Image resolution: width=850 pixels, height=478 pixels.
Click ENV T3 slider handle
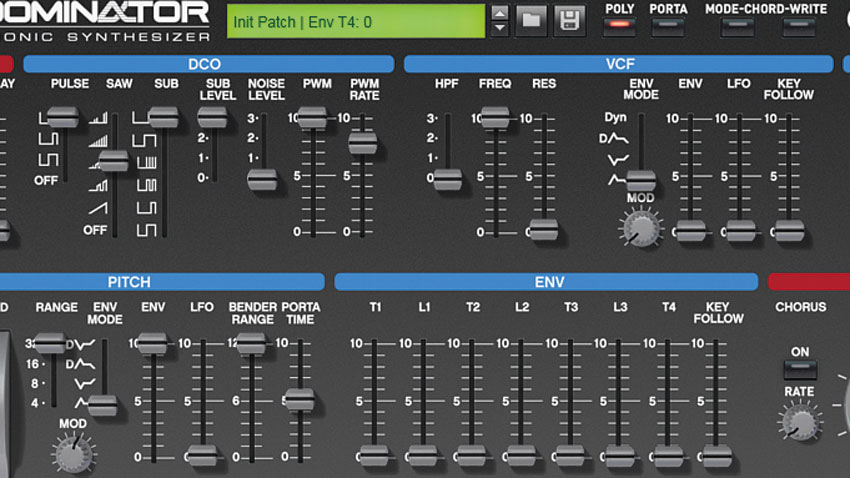pyautogui.click(x=570, y=456)
